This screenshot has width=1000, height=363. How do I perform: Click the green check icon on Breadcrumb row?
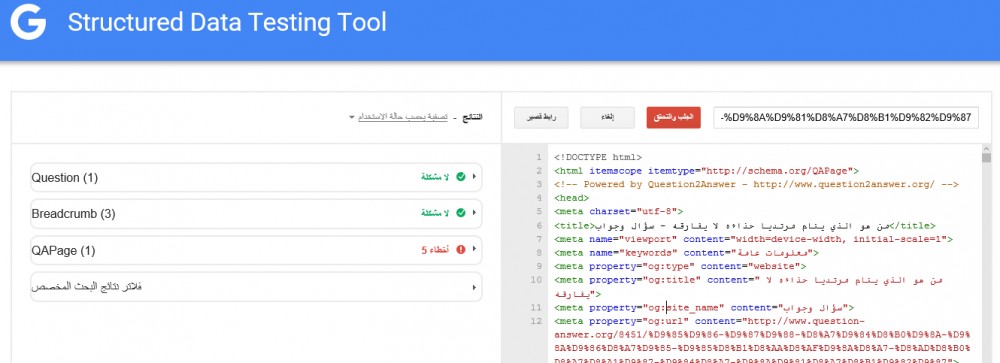[460, 213]
